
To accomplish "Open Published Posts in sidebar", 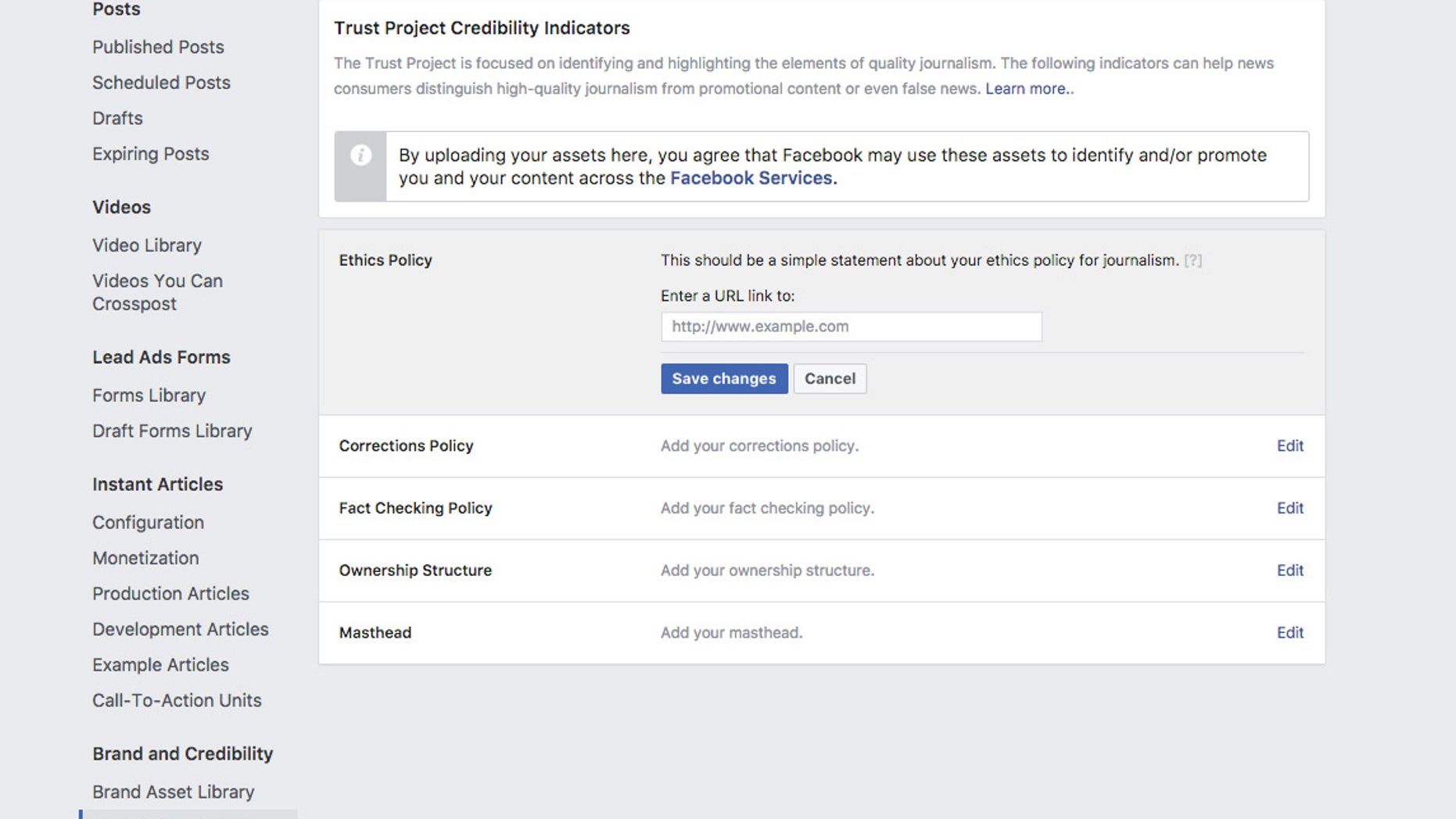I will pos(158,47).
